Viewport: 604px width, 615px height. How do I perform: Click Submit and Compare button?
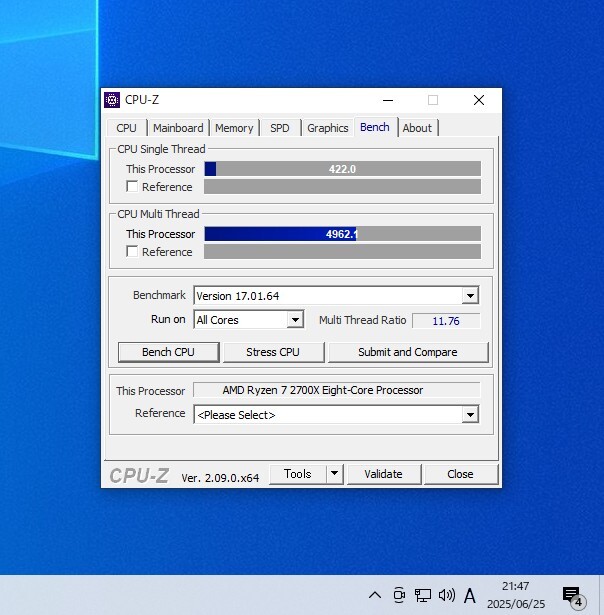point(408,352)
